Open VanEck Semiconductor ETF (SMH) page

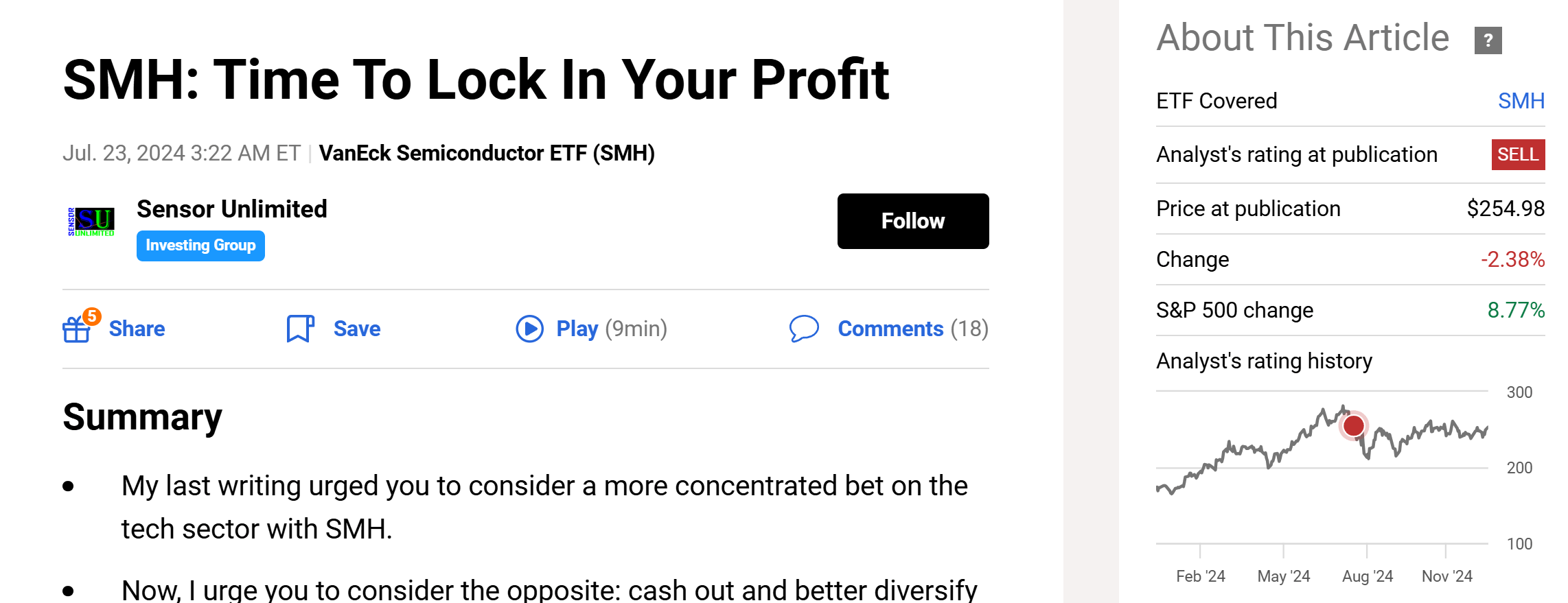click(487, 153)
